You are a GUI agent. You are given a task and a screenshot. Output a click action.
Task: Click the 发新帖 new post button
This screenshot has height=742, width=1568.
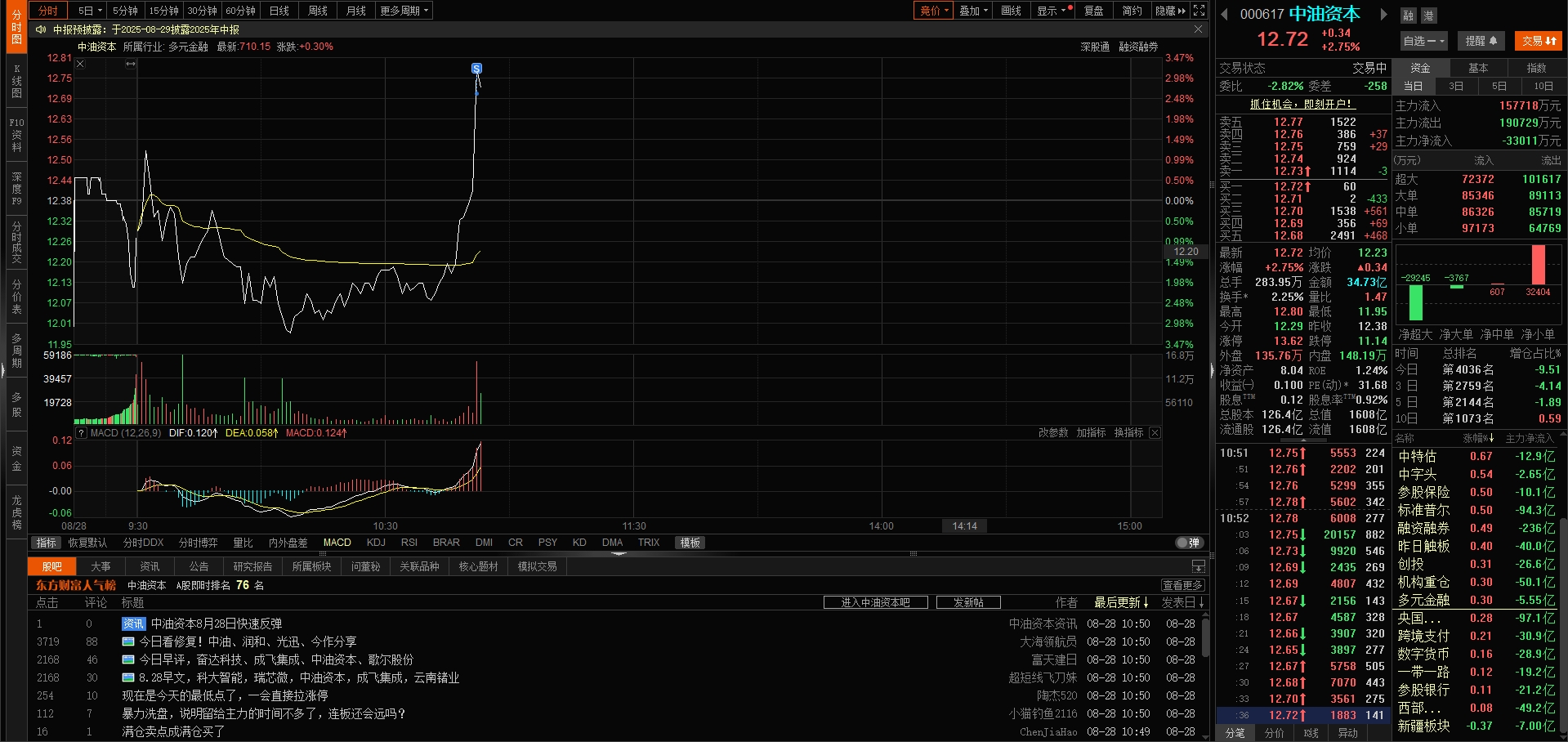968,602
